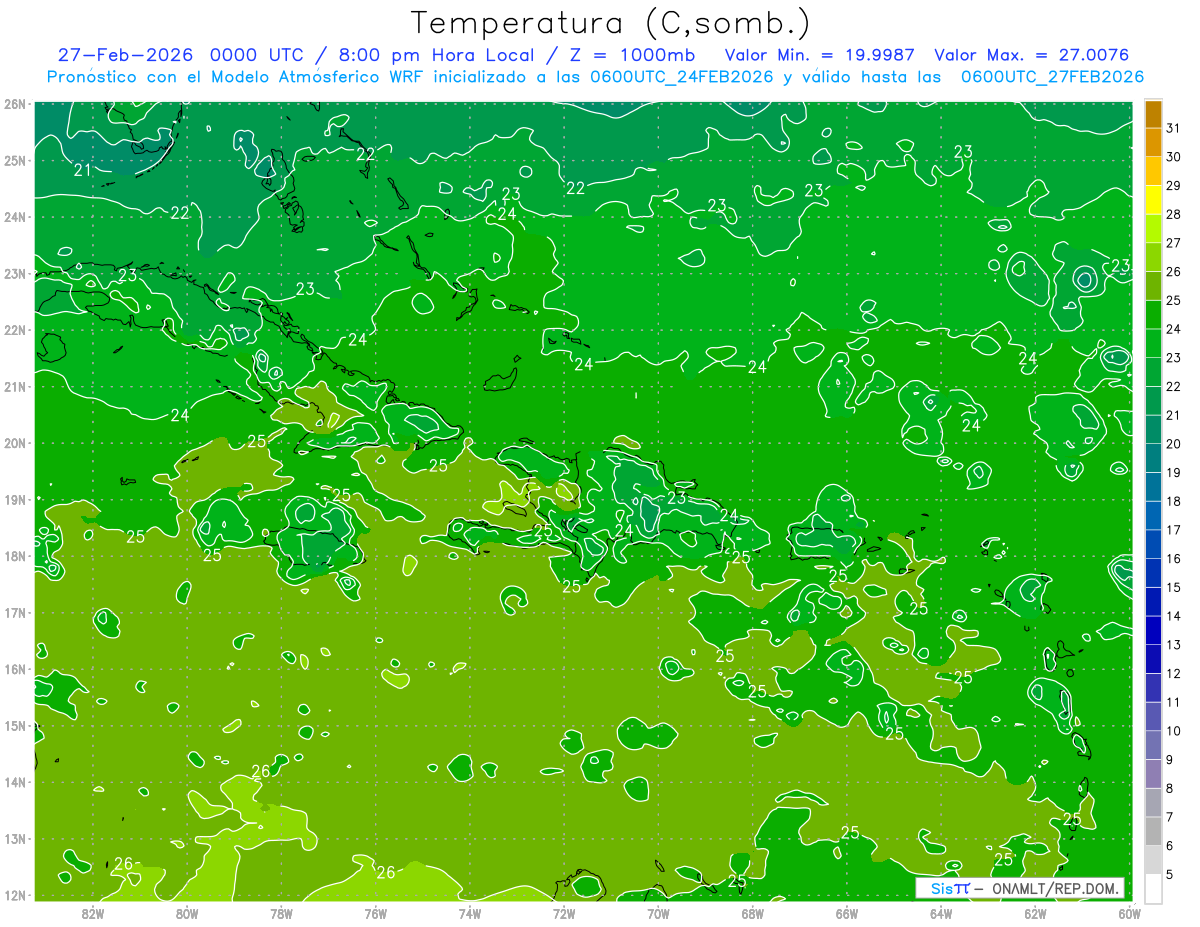This screenshot has width=1200, height=927.
Task: Pick legend swatch between 21 and 22
Action: tap(1153, 401)
